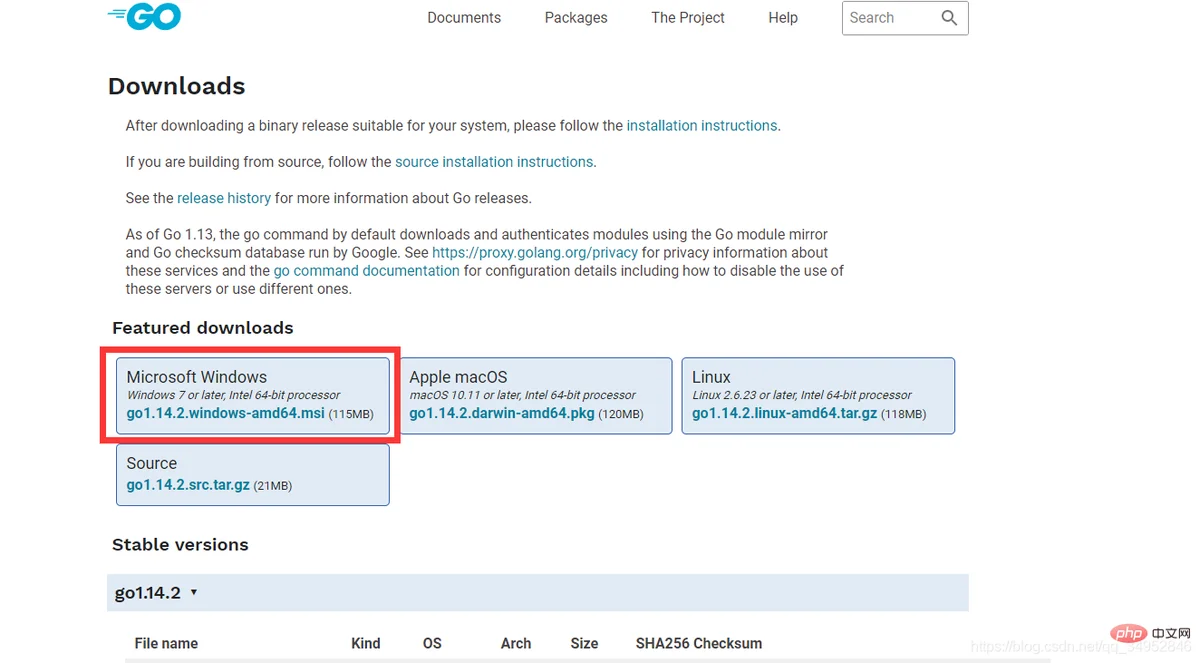Collapse the go1.14.2 version triangle
1200x663 pixels.
click(x=194, y=593)
